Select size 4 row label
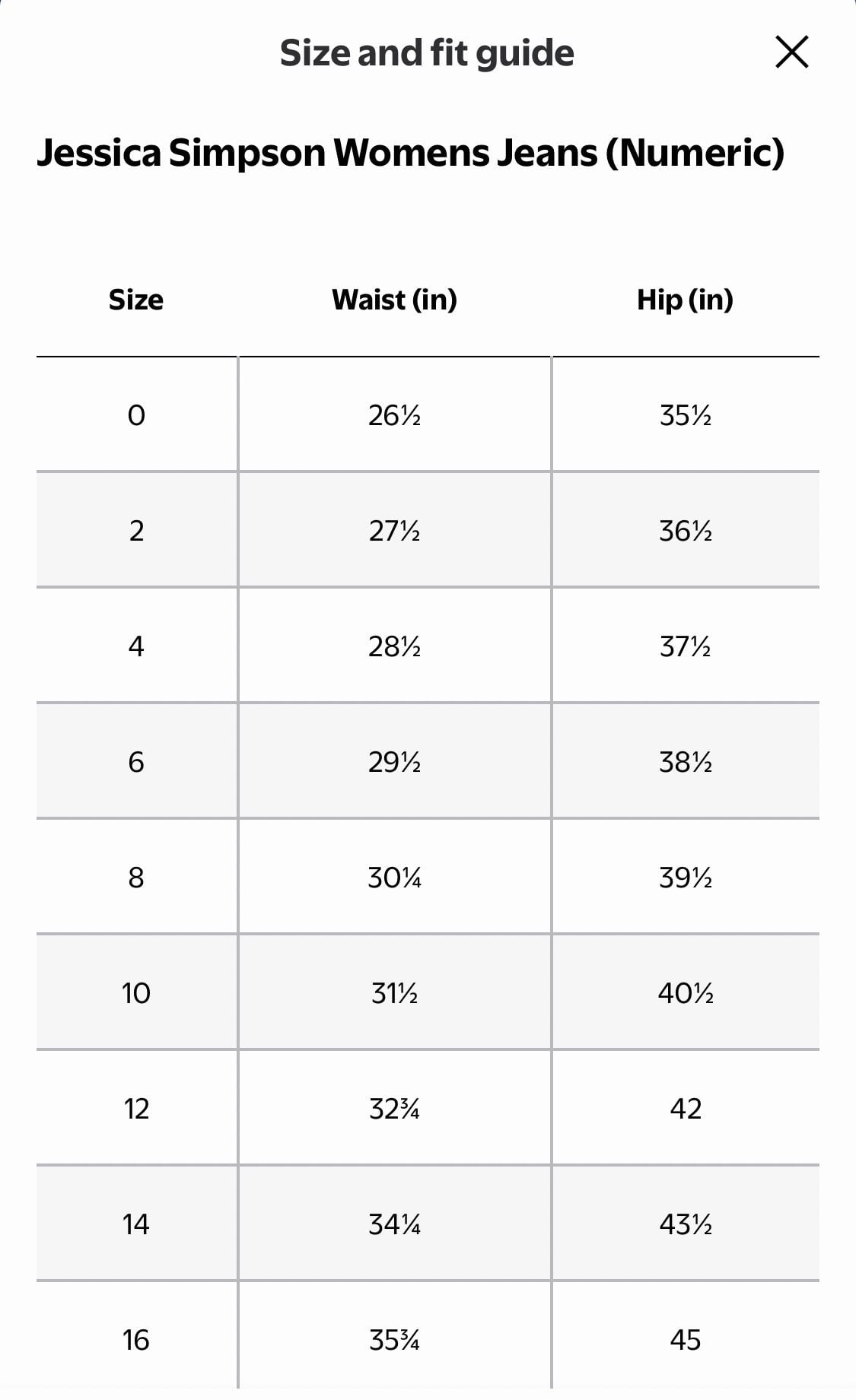This screenshot has height=1400, width=856. coord(136,646)
